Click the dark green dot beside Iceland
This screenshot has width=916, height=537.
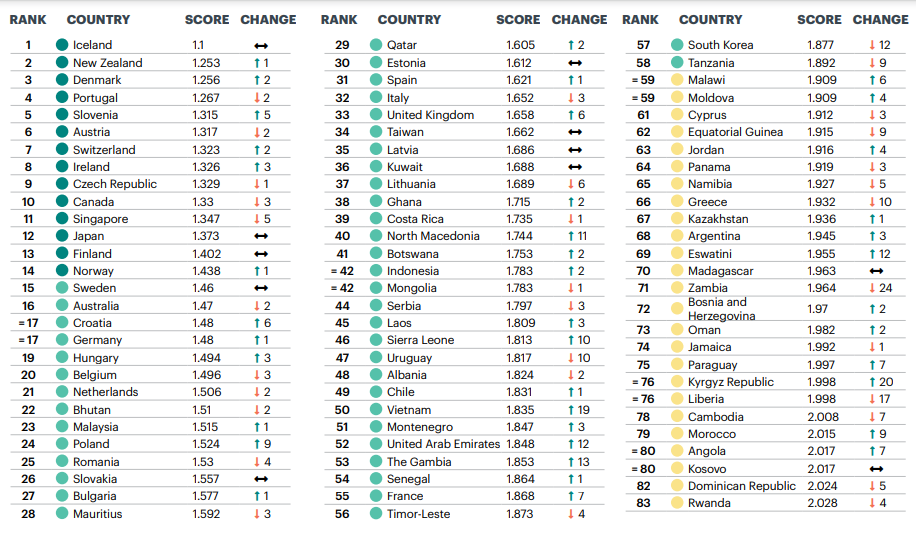62,44
